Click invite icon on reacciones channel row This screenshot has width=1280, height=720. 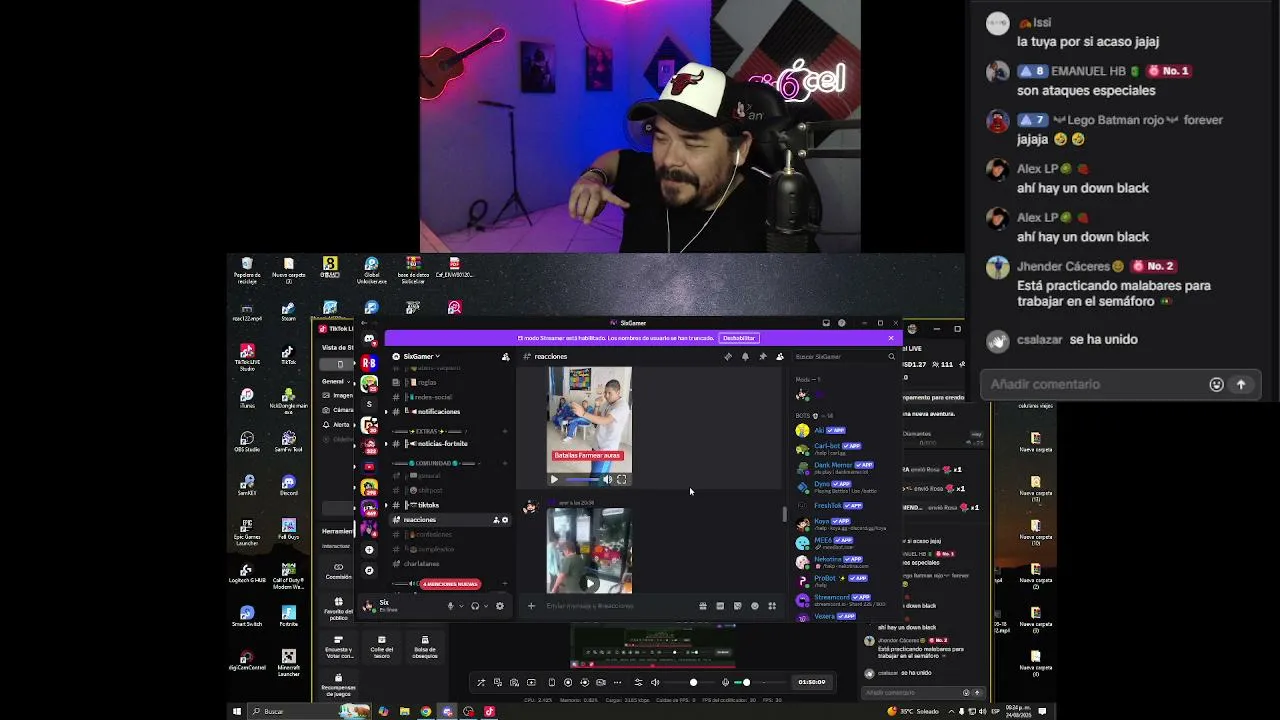pos(496,520)
